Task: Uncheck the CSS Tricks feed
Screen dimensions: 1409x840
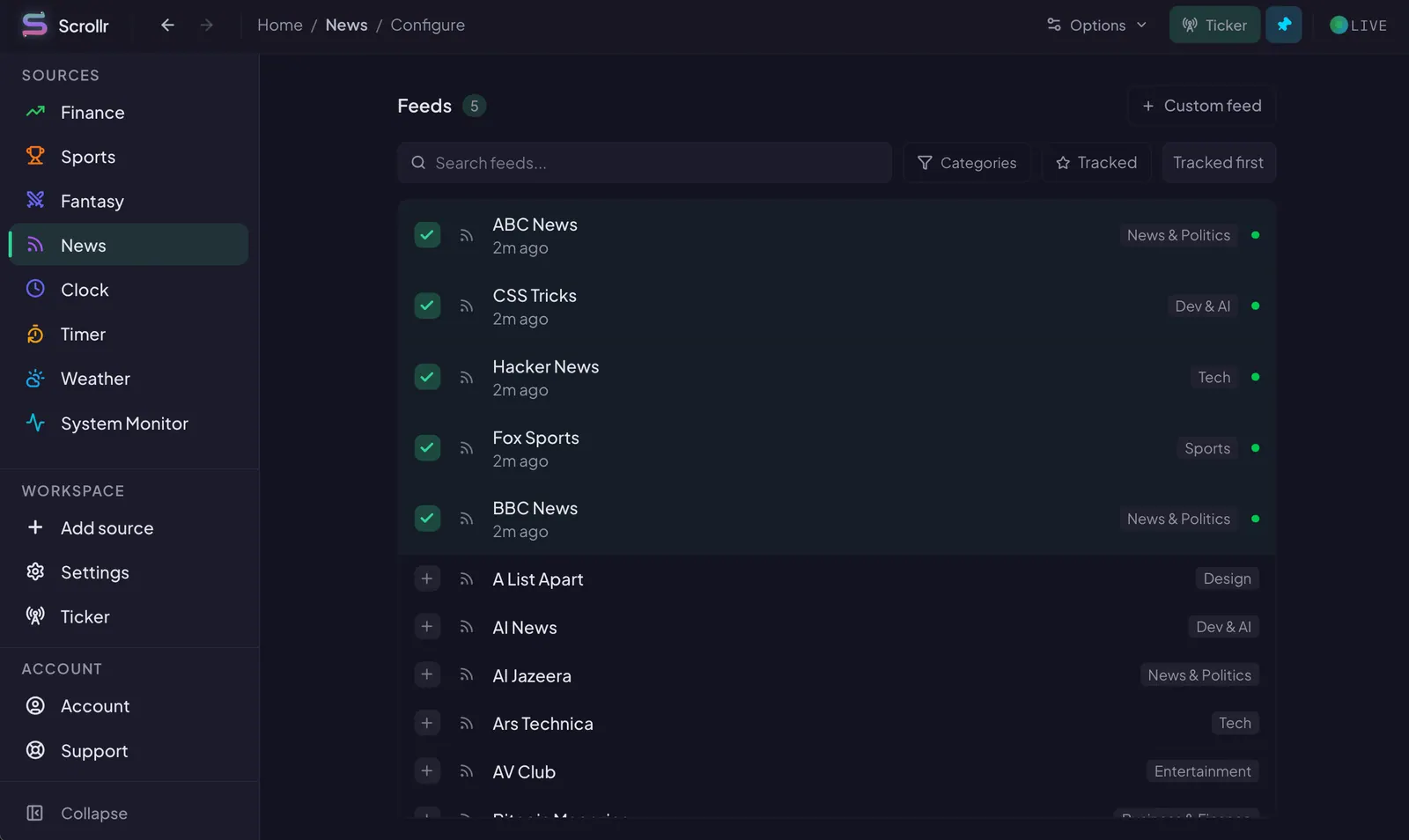Action: pyautogui.click(x=427, y=306)
